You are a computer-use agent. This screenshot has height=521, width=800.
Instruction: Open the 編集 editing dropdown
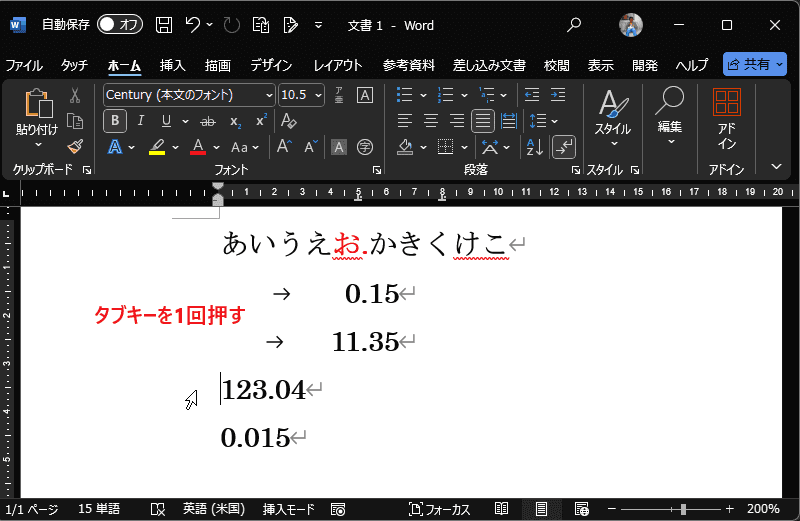[670, 117]
